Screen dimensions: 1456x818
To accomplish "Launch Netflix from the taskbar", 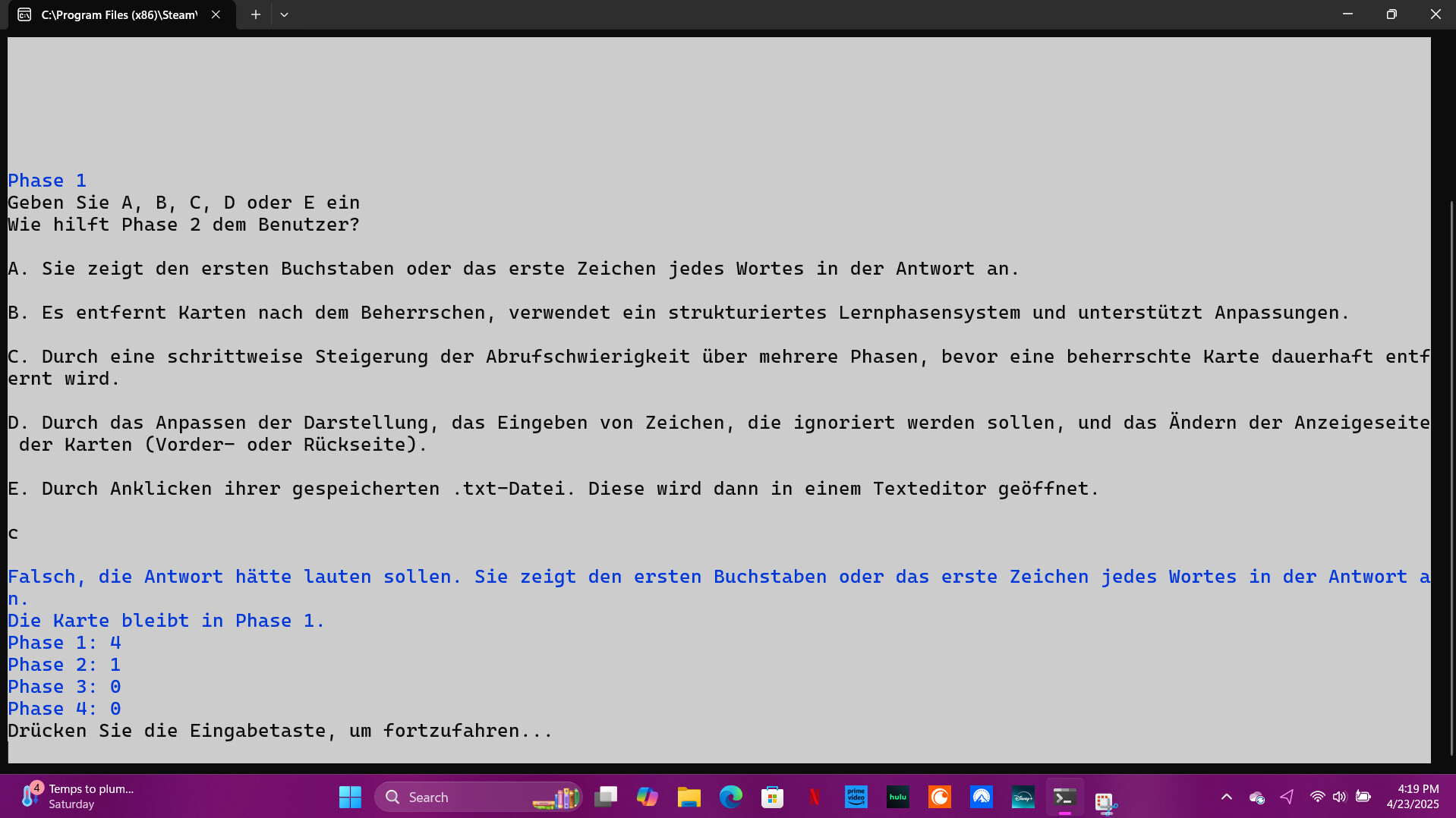I will tap(815, 797).
